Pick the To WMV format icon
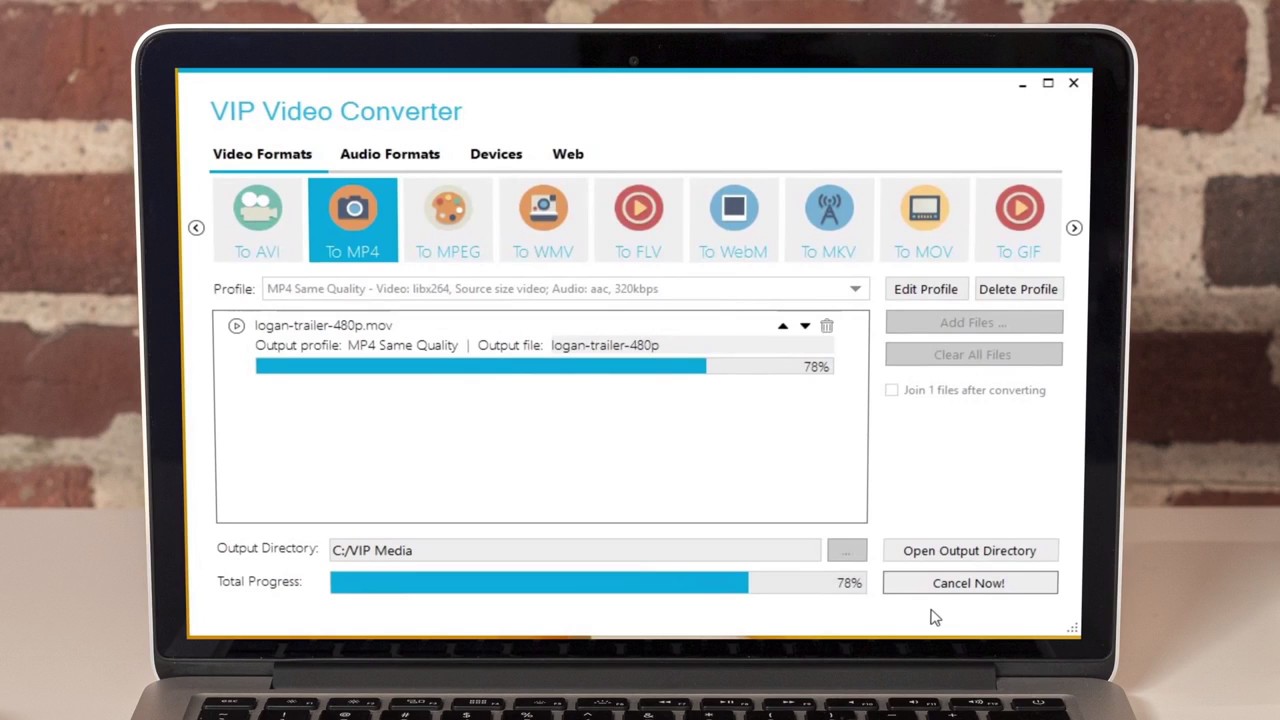 click(x=543, y=221)
